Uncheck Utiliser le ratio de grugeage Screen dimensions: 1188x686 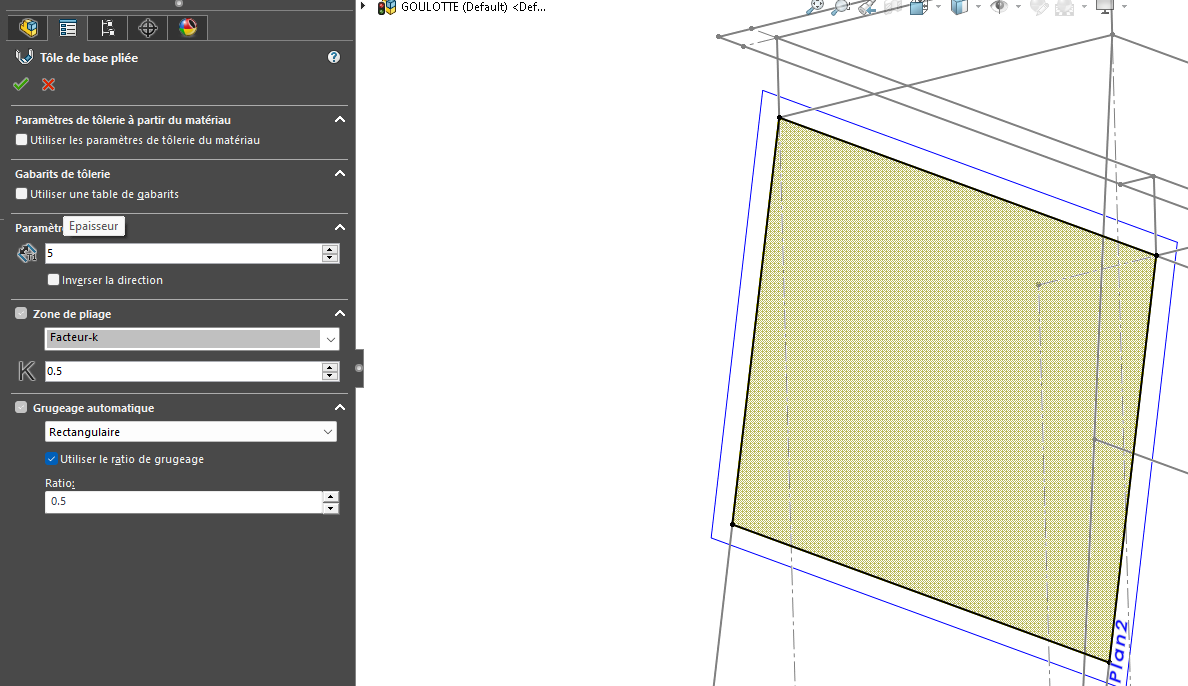[x=53, y=459]
